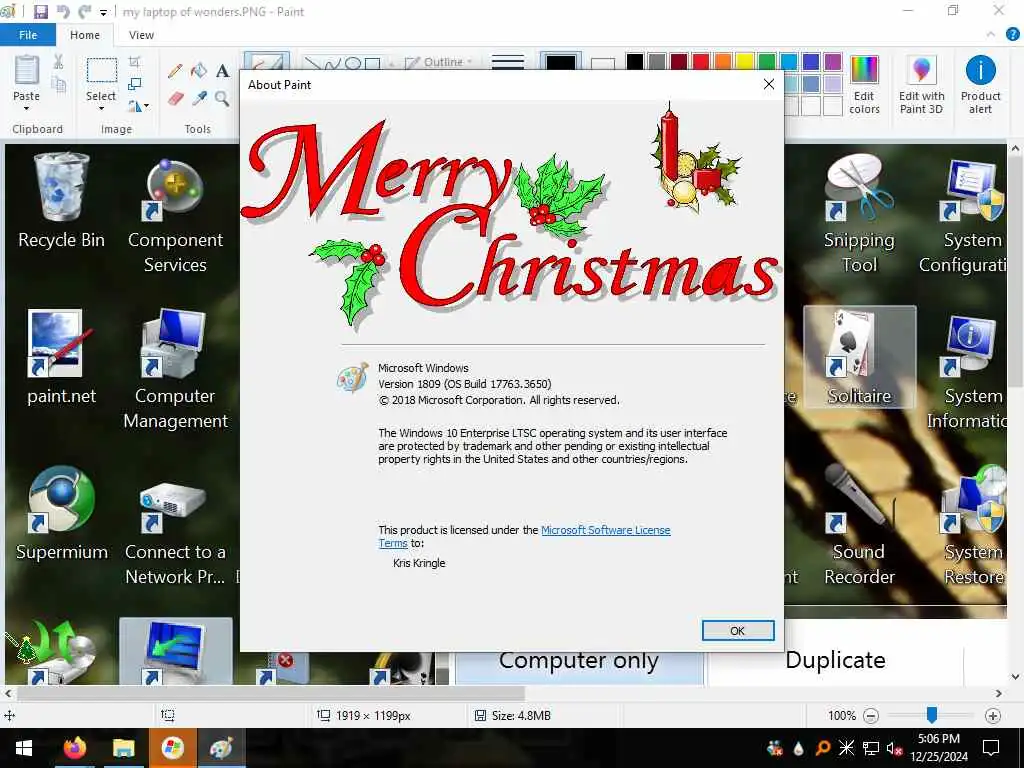
Task: Click the Paint palette icon on taskbar
Action: pos(221,748)
